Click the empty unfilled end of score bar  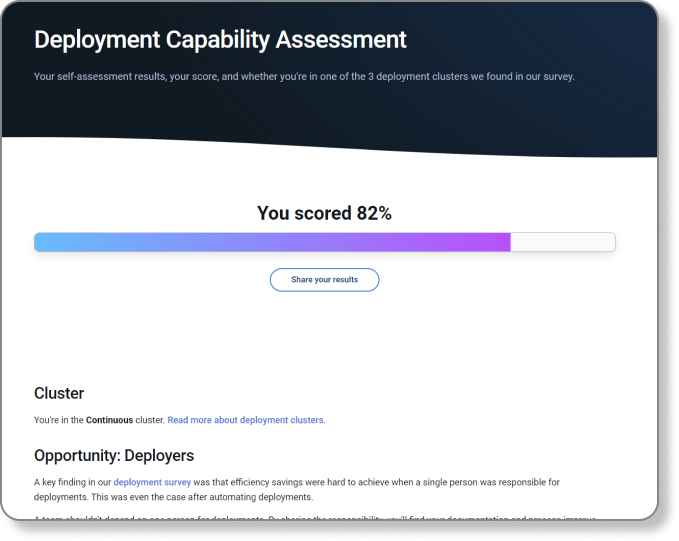[562, 242]
